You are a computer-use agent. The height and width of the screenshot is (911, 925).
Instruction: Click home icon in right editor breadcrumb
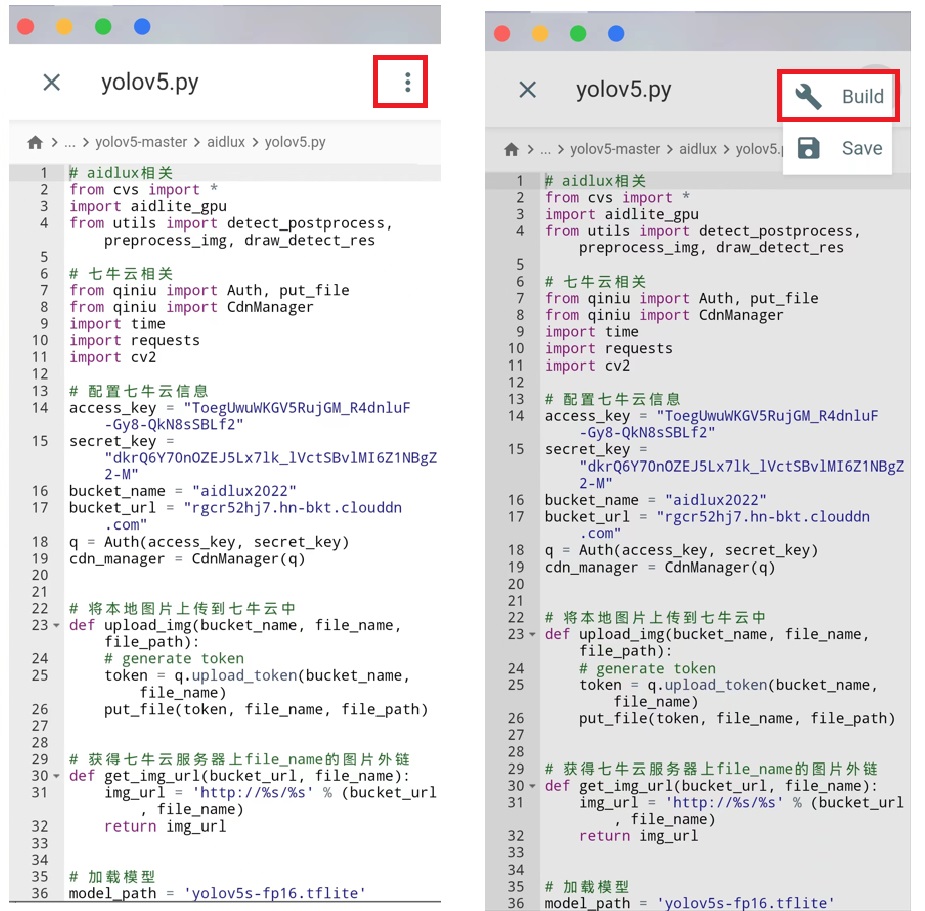pos(511,149)
